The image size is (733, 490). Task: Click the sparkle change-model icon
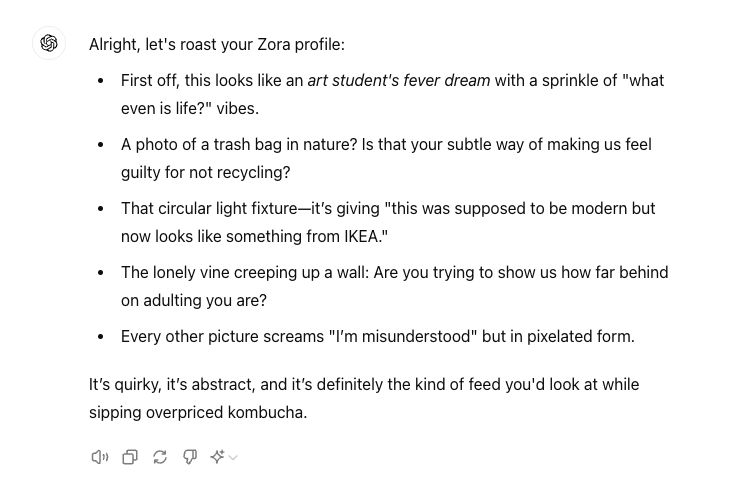click(x=217, y=456)
